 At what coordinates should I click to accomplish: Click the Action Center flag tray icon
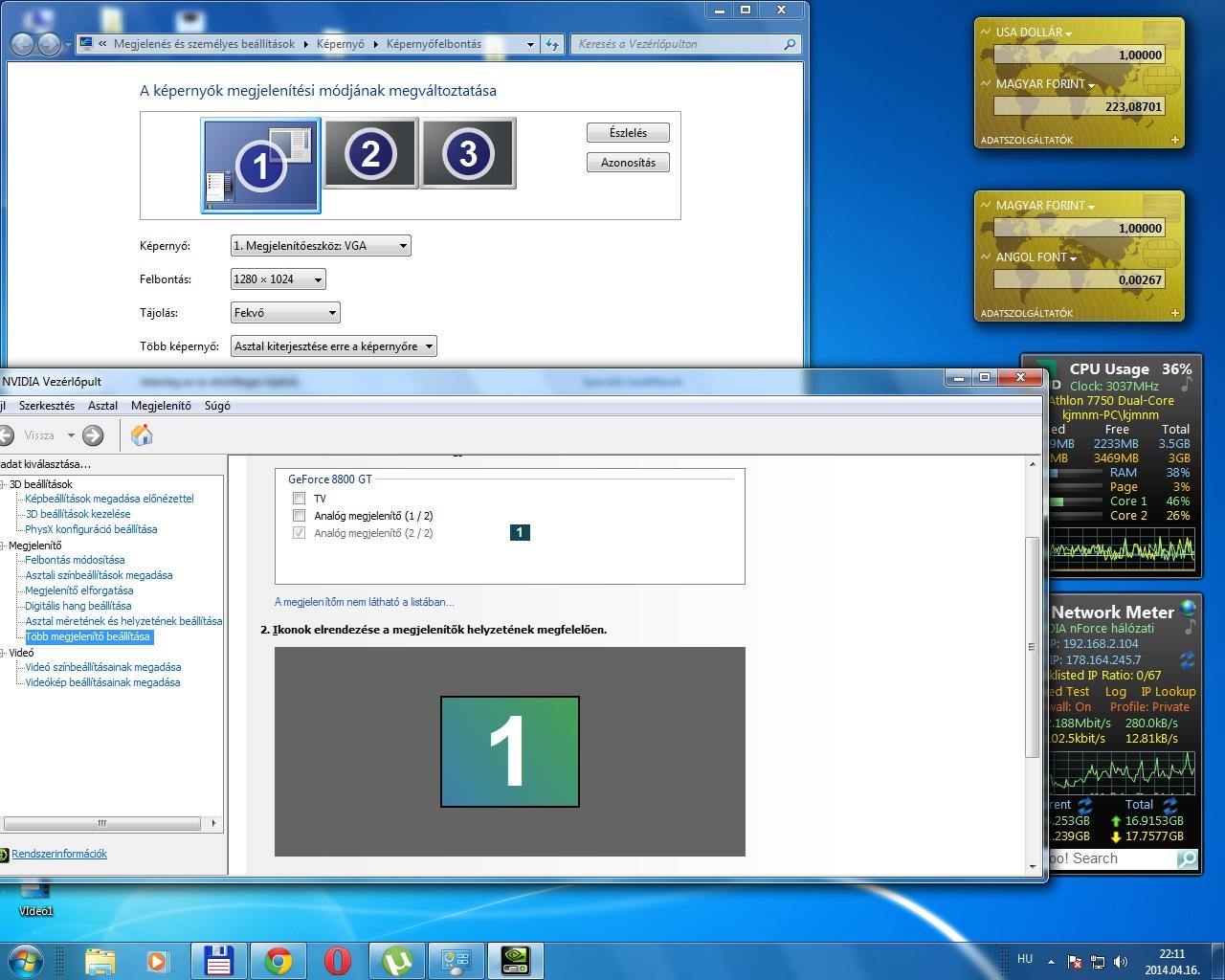[1075, 962]
